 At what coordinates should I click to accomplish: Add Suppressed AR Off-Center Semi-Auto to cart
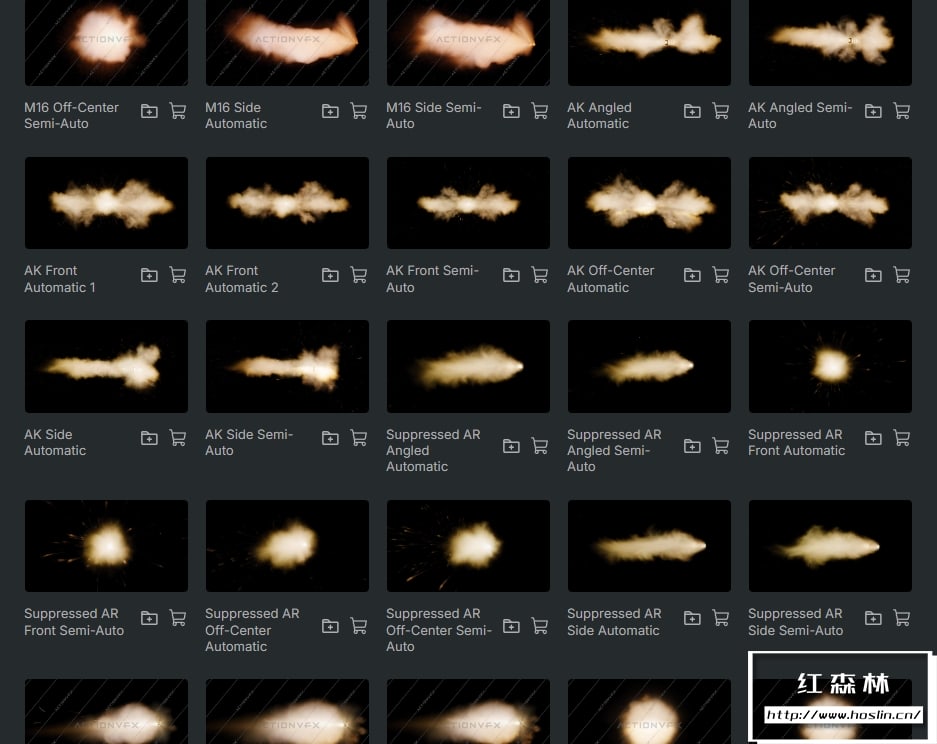pos(540,626)
